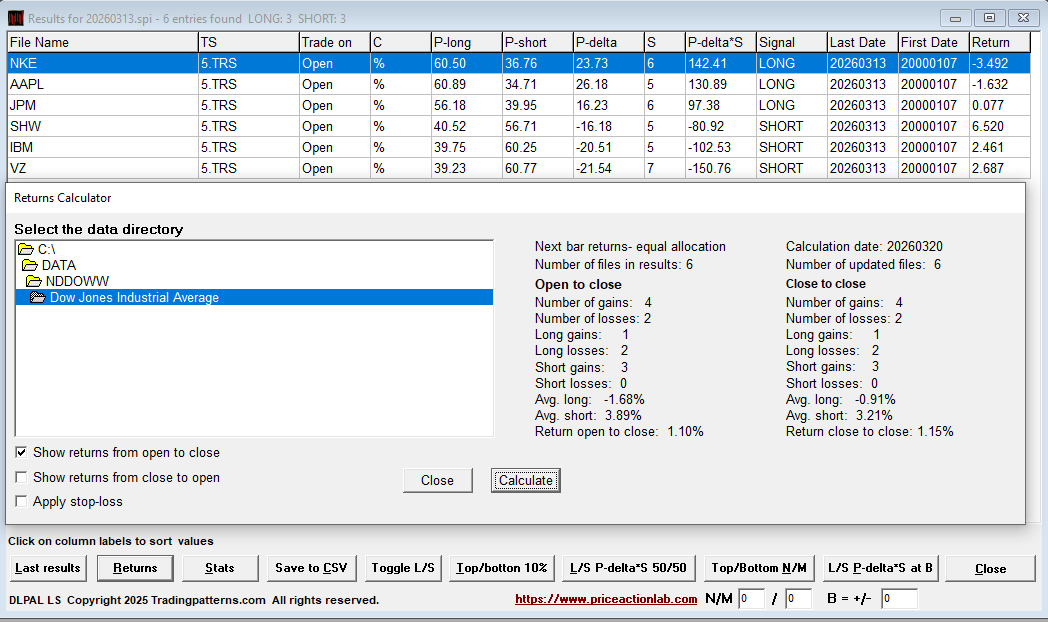Sort by the S column header
The width and height of the screenshot is (1048, 622).
point(664,42)
